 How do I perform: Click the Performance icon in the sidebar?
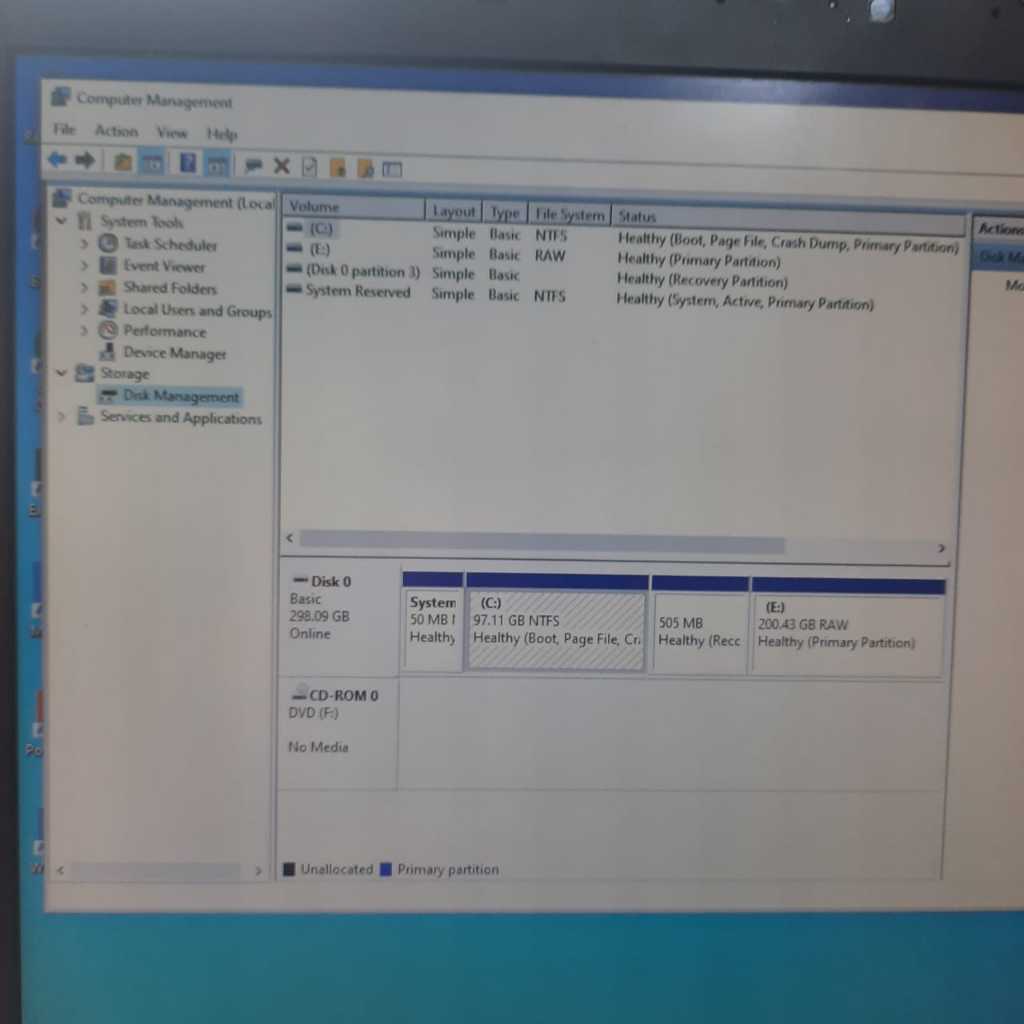point(108,331)
